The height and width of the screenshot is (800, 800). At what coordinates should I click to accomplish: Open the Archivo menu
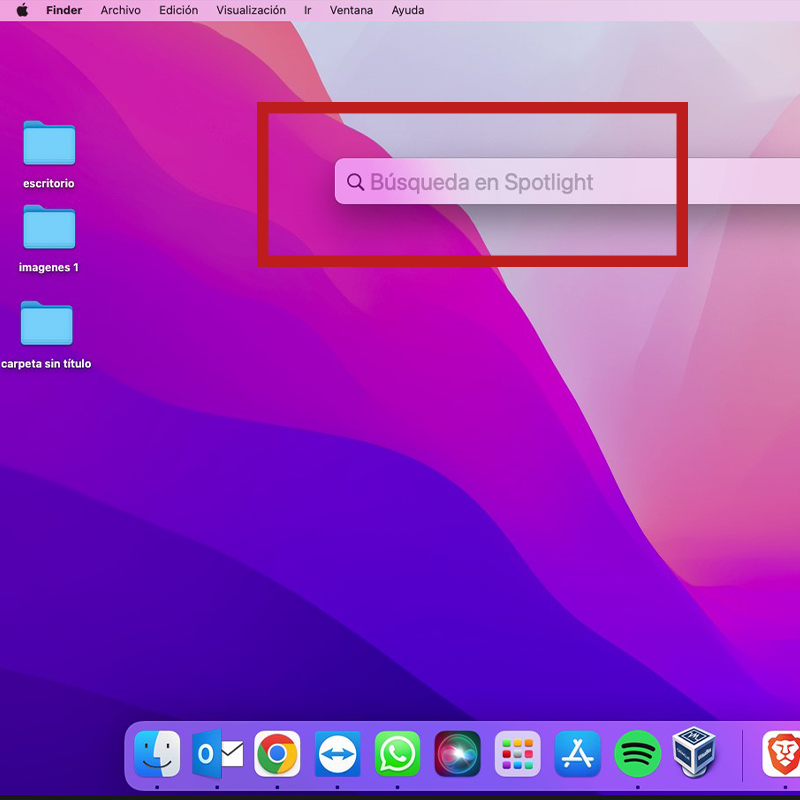[x=120, y=10]
